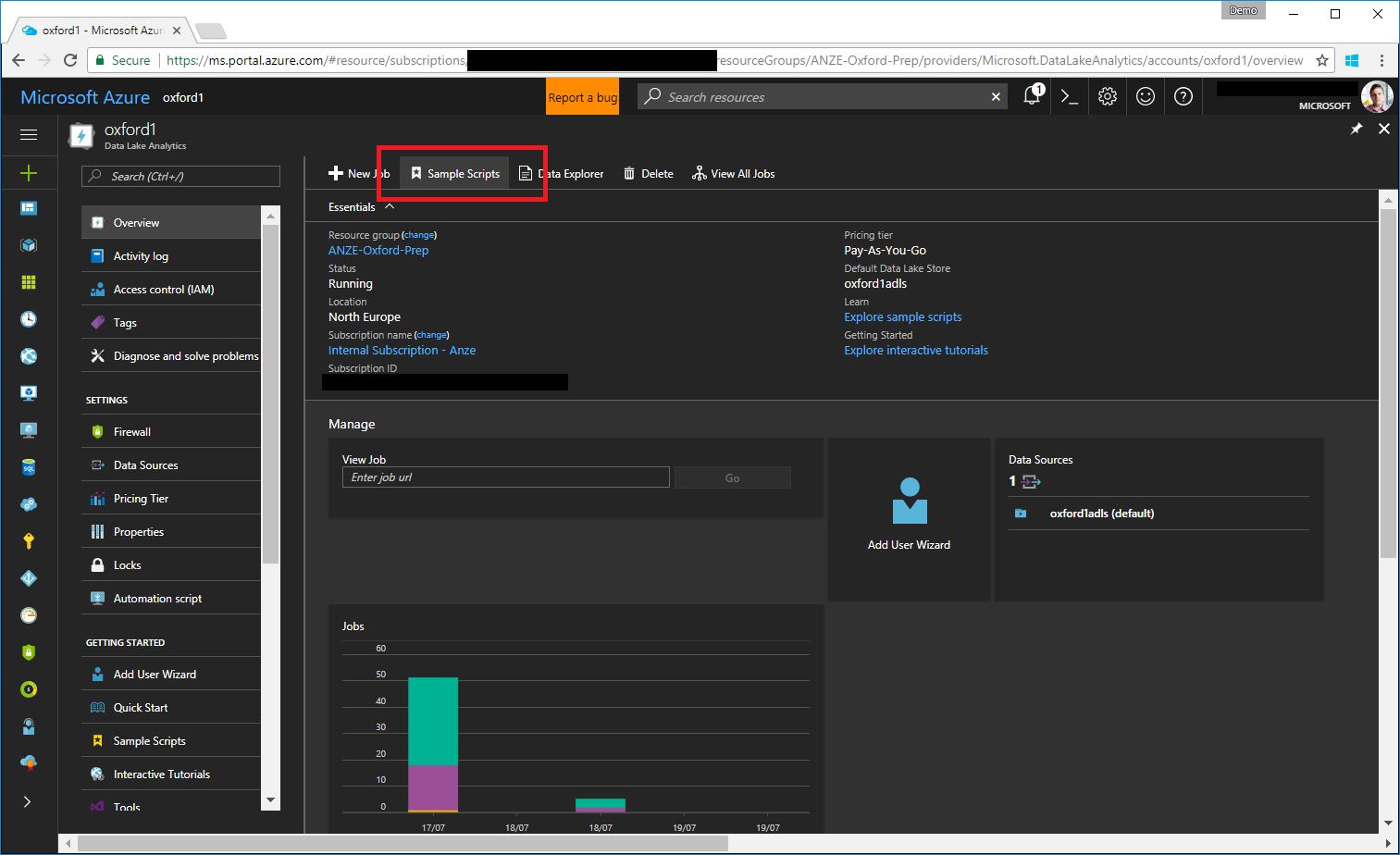
Task: Click into Search resources field
Action: coord(824,96)
